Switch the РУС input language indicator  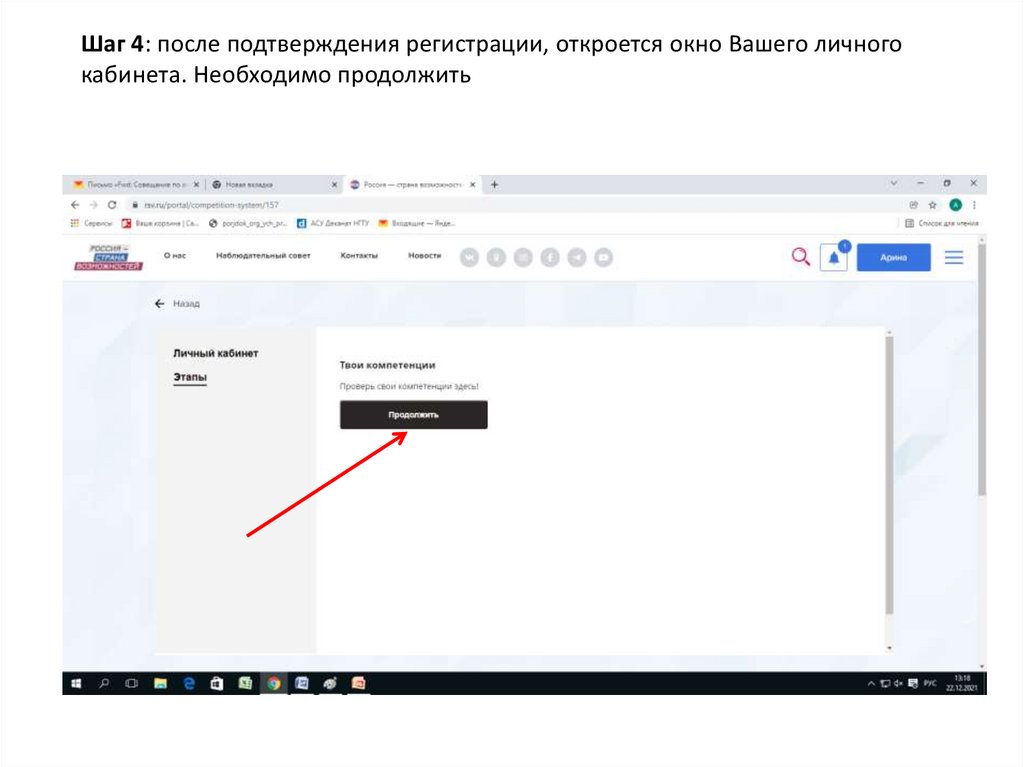coord(930,683)
